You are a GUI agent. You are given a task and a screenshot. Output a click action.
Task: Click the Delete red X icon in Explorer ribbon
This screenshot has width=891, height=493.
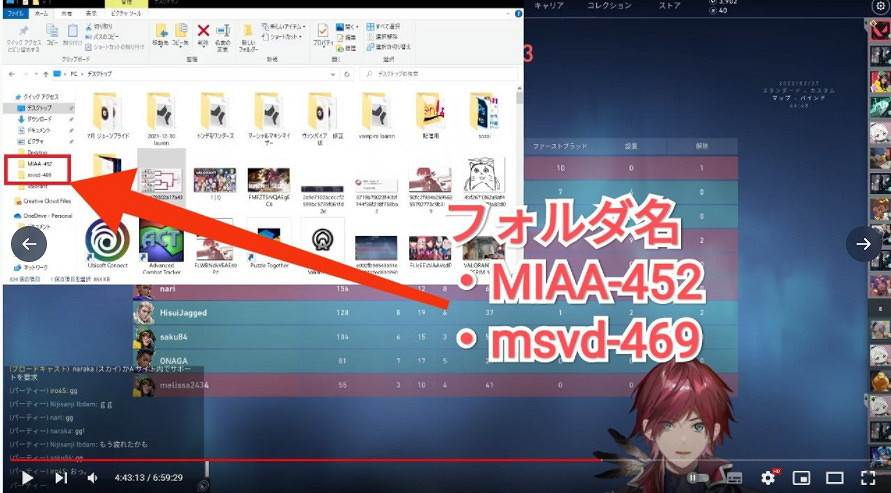click(203, 31)
